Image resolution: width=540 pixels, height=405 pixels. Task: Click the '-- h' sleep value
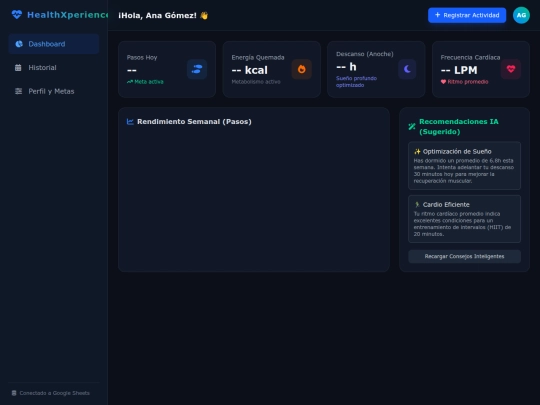point(346,67)
